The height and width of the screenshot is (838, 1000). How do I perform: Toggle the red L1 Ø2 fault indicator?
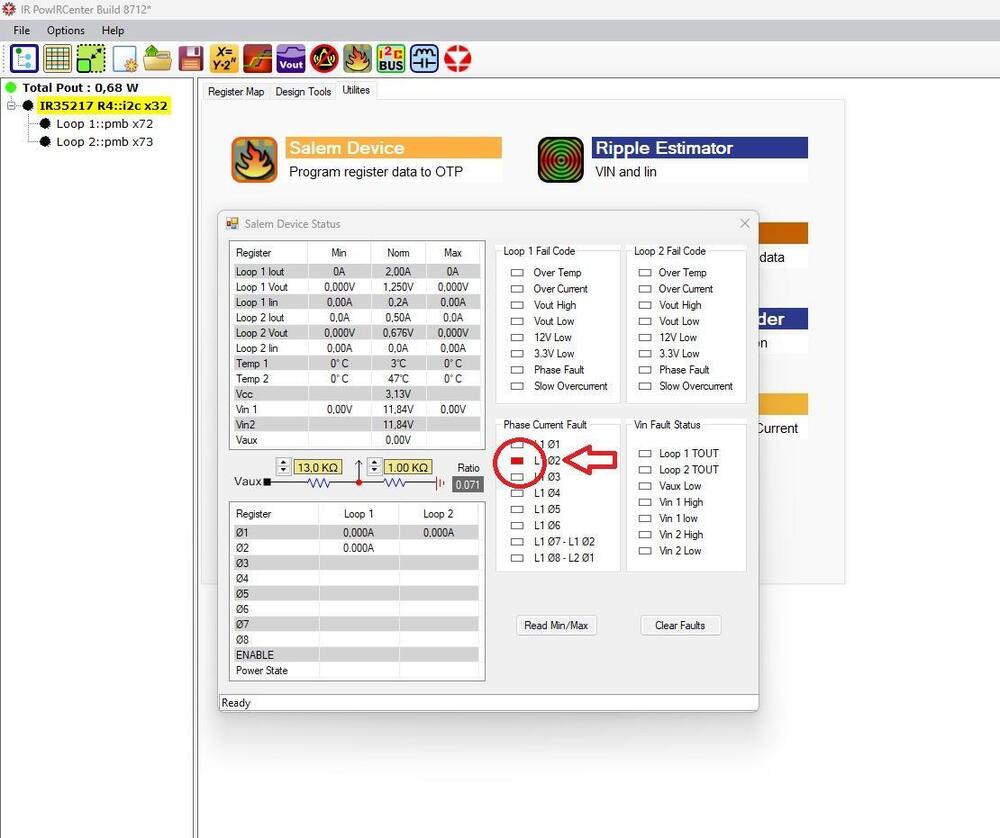pos(517,461)
